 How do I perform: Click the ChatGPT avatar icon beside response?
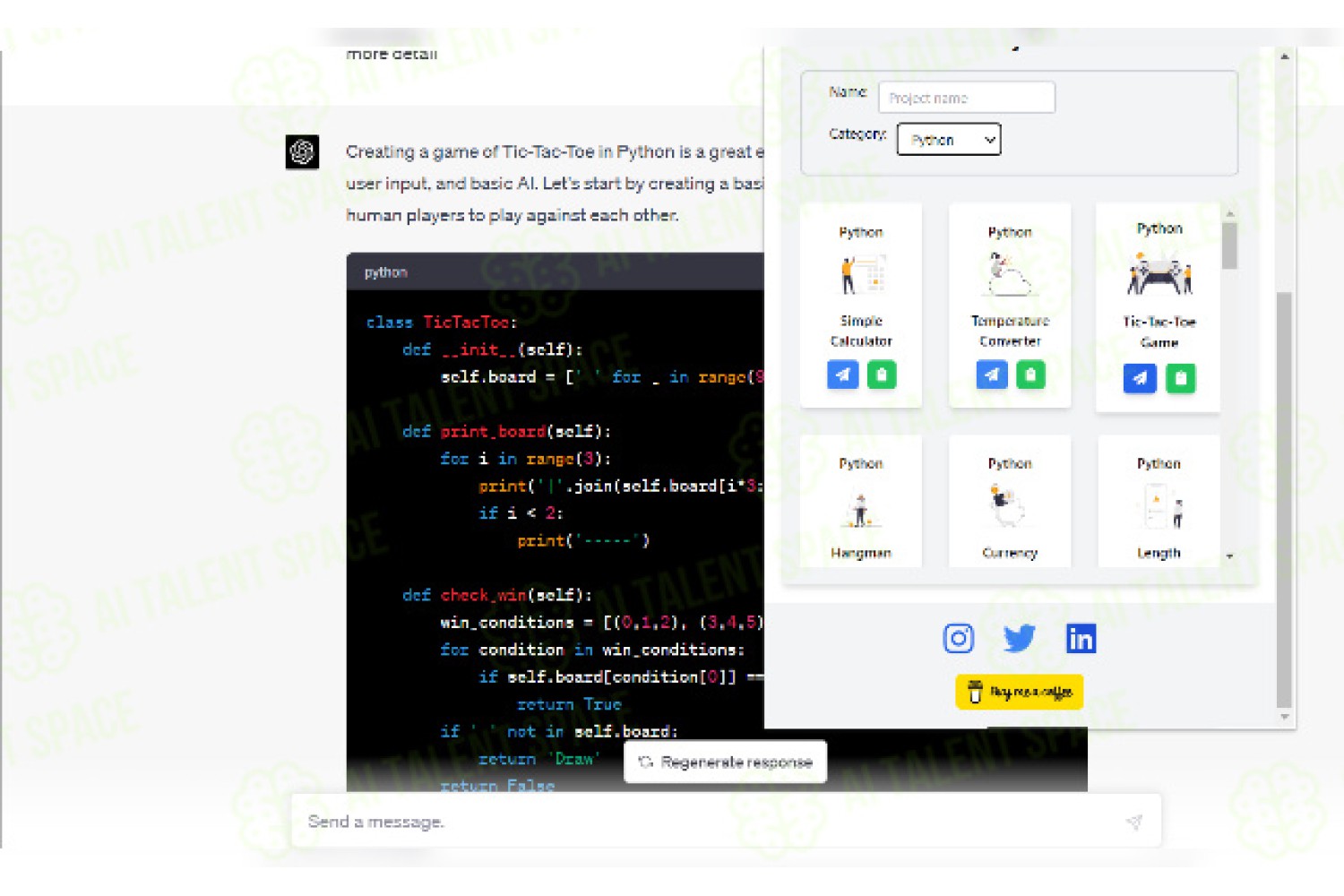click(x=302, y=151)
